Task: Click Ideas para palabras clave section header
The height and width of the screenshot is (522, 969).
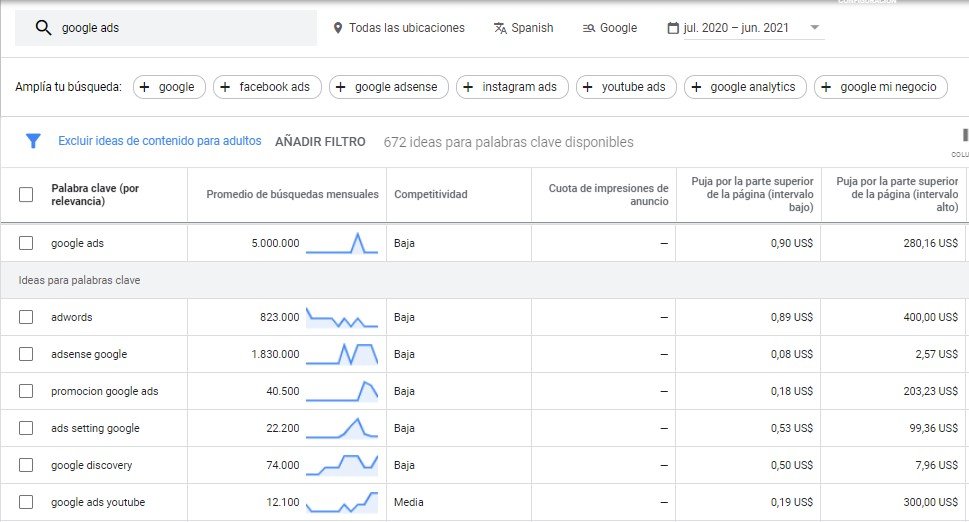Action: pos(79,280)
